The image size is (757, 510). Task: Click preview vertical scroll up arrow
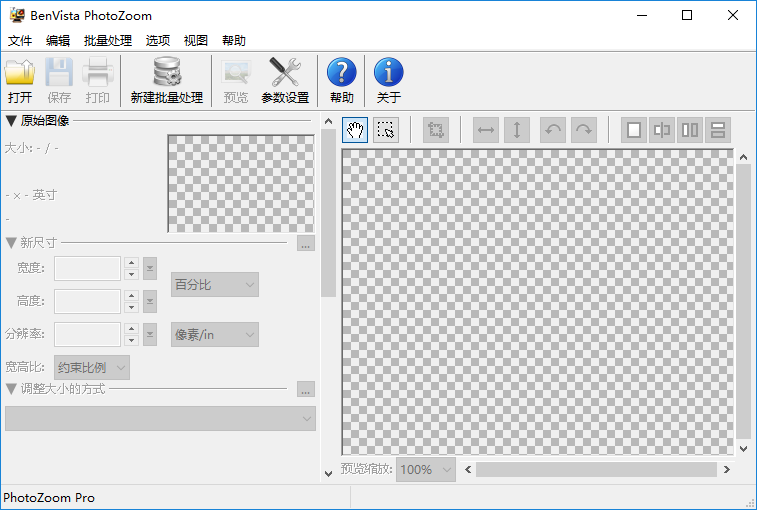tap(743, 157)
